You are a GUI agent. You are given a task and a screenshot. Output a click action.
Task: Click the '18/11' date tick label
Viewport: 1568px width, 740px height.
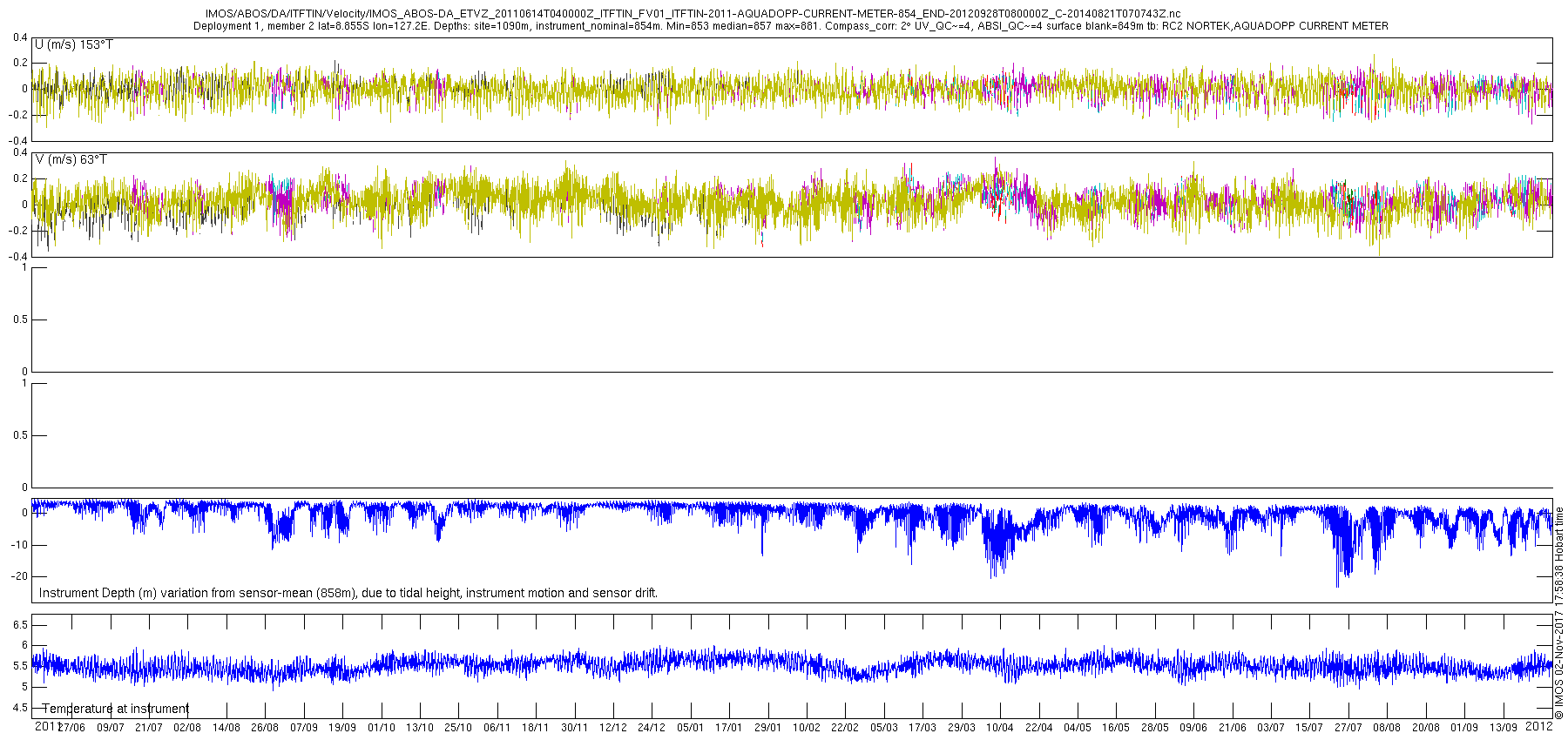pyautogui.click(x=536, y=728)
